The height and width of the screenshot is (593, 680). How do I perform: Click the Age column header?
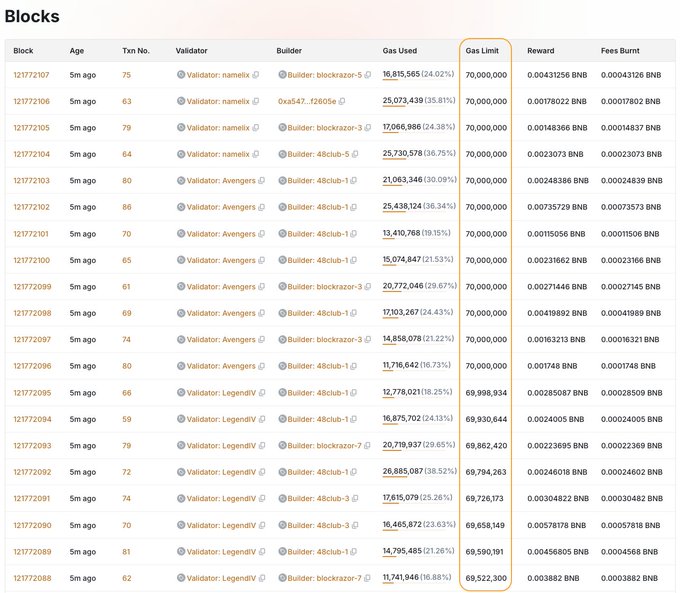[77, 51]
